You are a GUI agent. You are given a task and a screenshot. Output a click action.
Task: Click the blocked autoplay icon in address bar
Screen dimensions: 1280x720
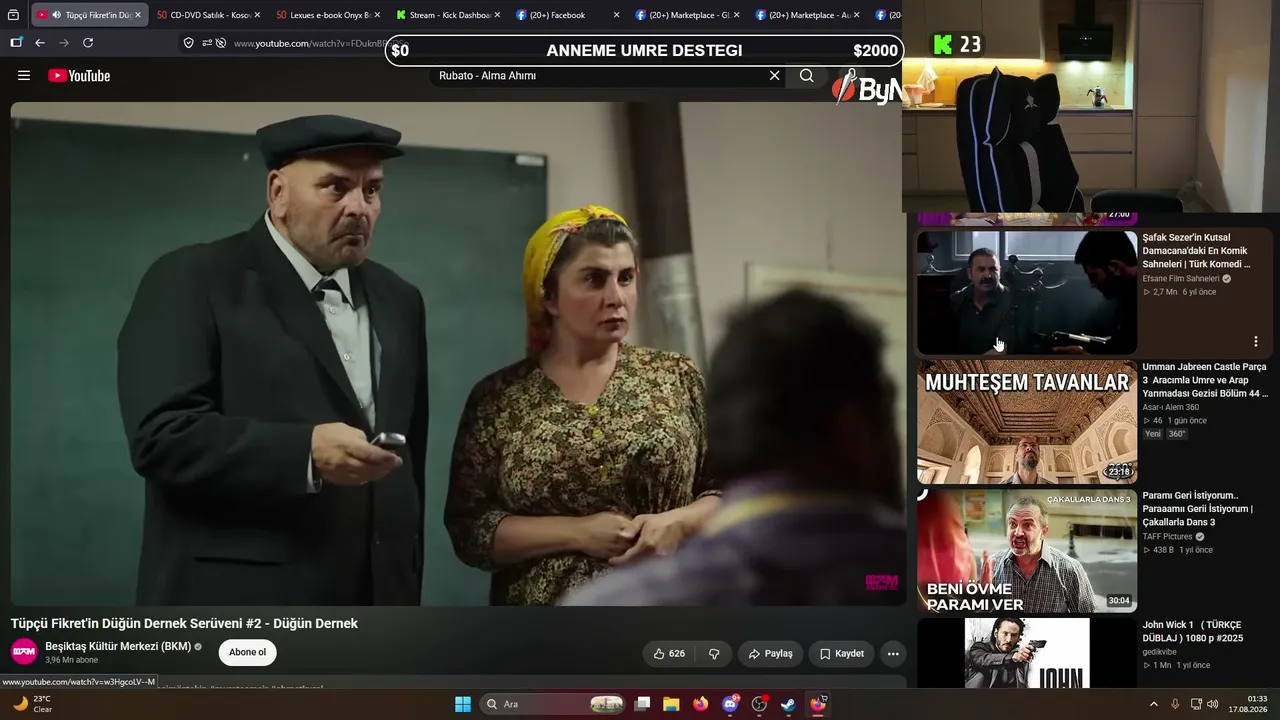point(221,43)
